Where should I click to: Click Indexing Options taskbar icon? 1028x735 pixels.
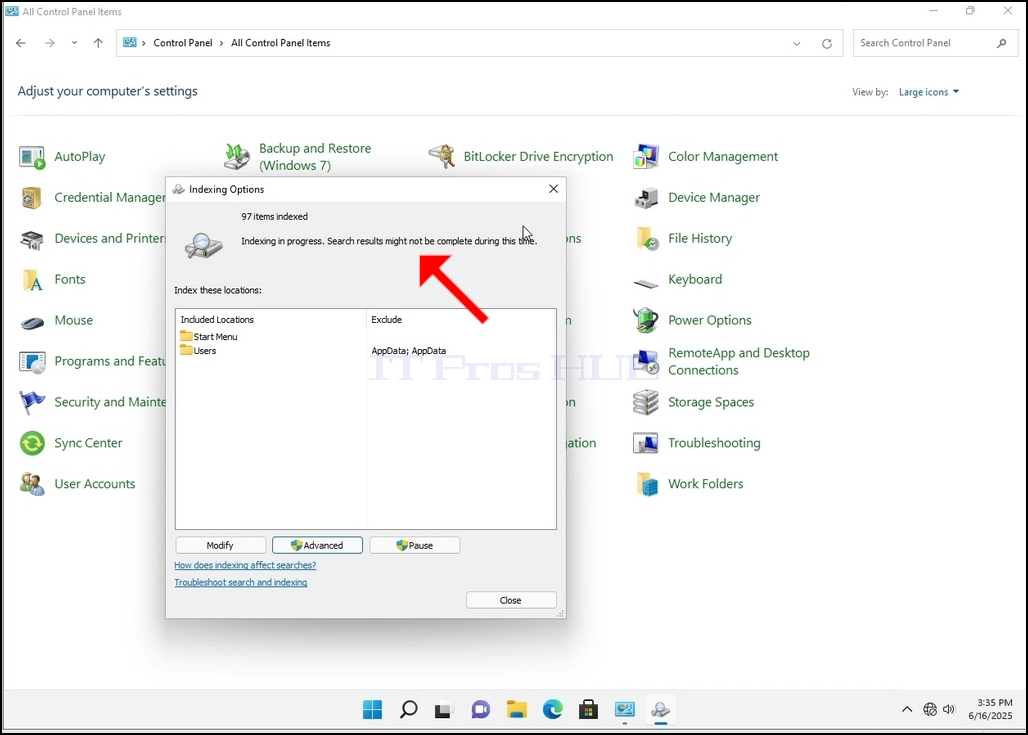pos(660,709)
